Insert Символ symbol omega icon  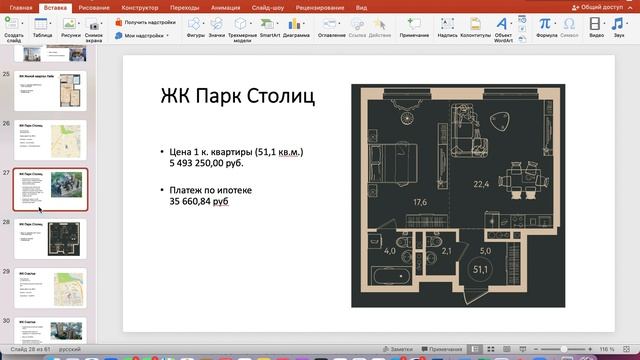tap(569, 24)
